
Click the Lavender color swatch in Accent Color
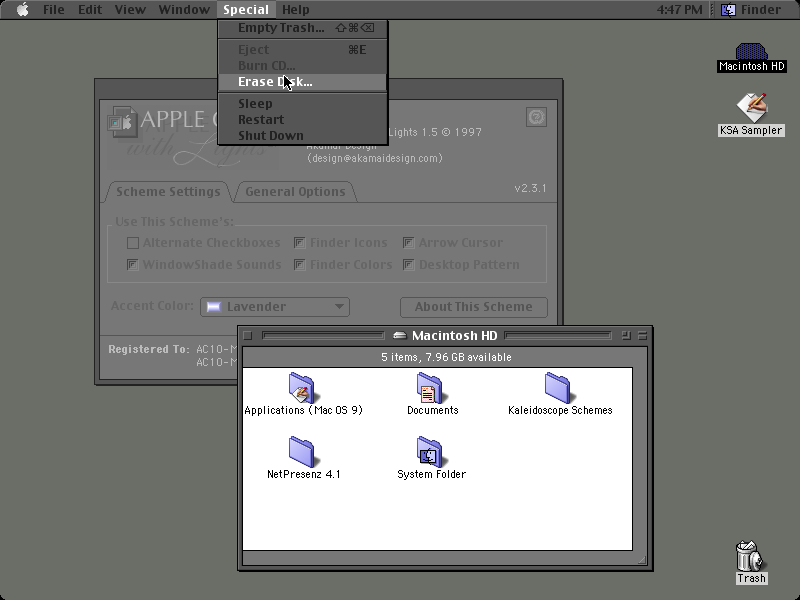tap(213, 307)
